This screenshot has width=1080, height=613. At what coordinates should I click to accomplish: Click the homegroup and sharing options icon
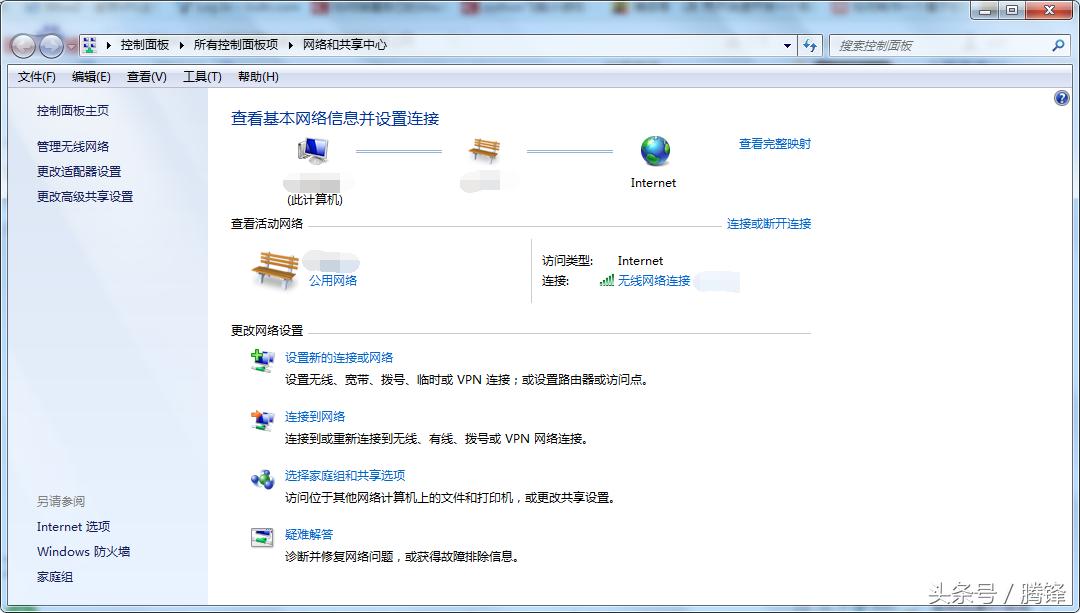click(262, 481)
